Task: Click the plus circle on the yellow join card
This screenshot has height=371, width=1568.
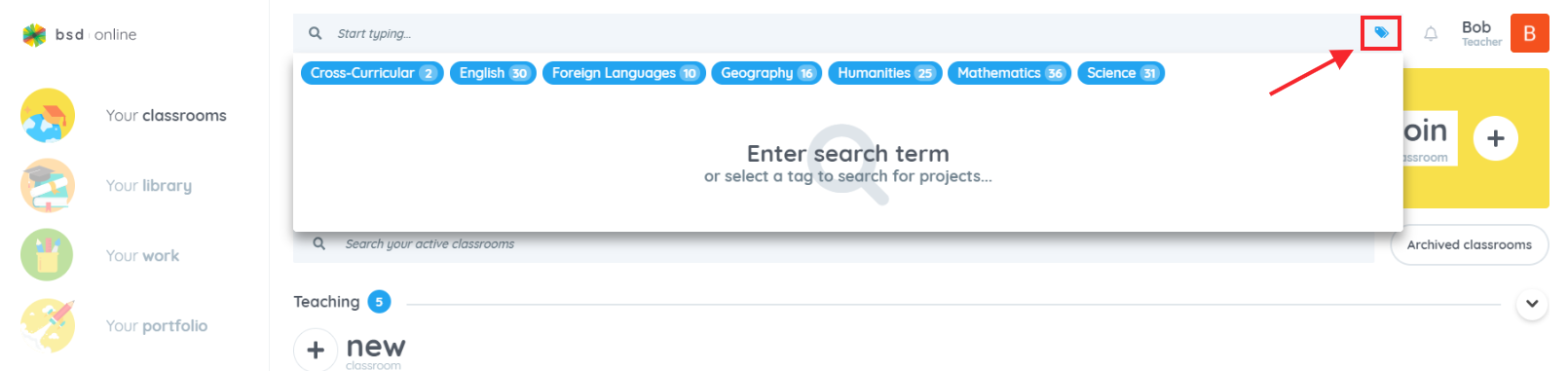Action: (1496, 138)
